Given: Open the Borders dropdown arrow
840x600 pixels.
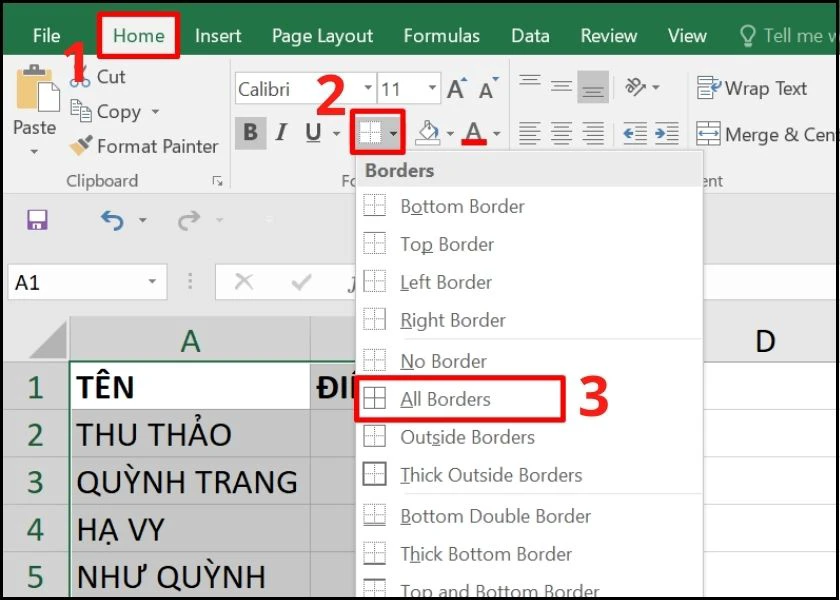Looking at the screenshot, I should 394,133.
